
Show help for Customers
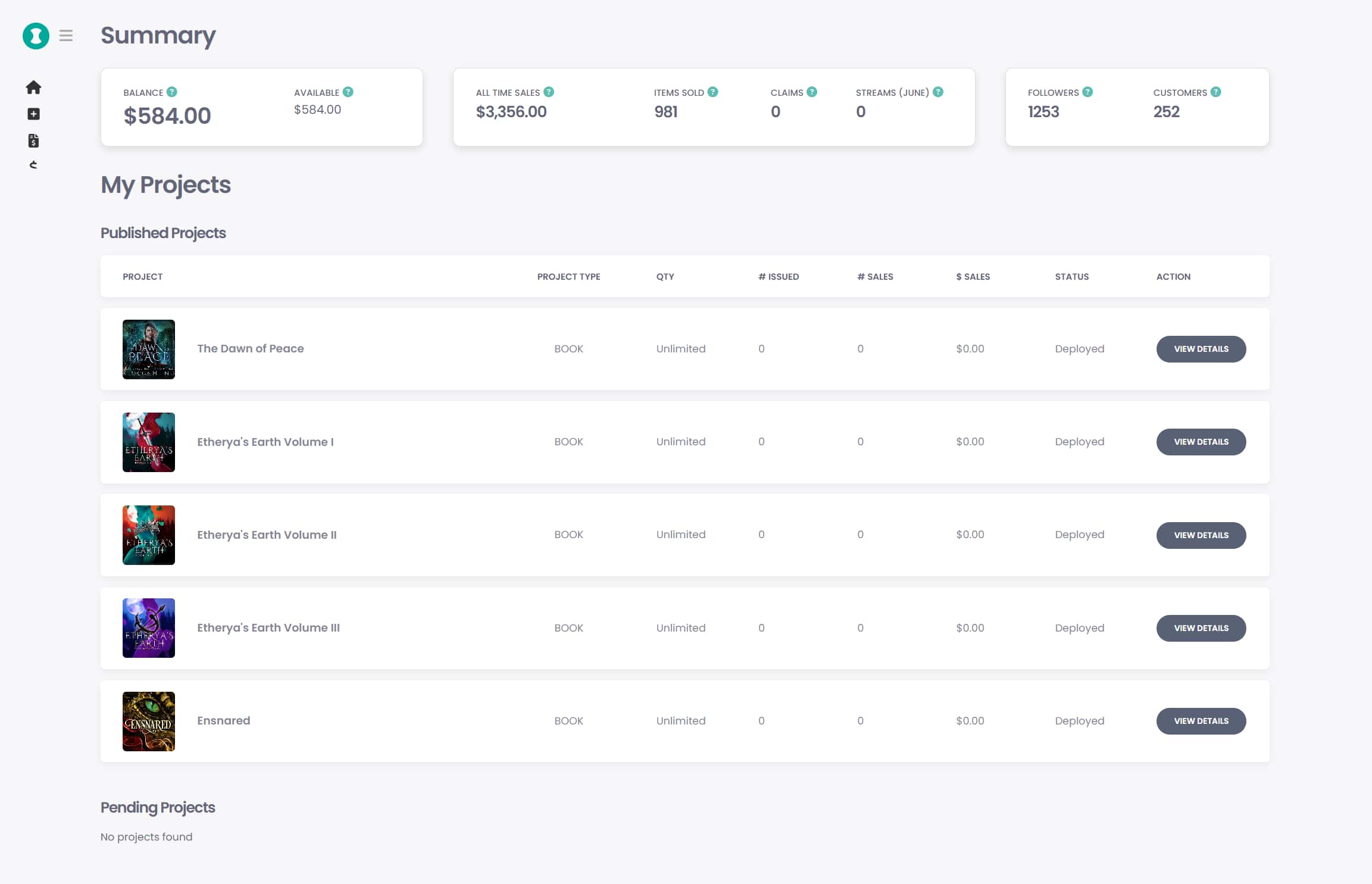[x=1216, y=92]
